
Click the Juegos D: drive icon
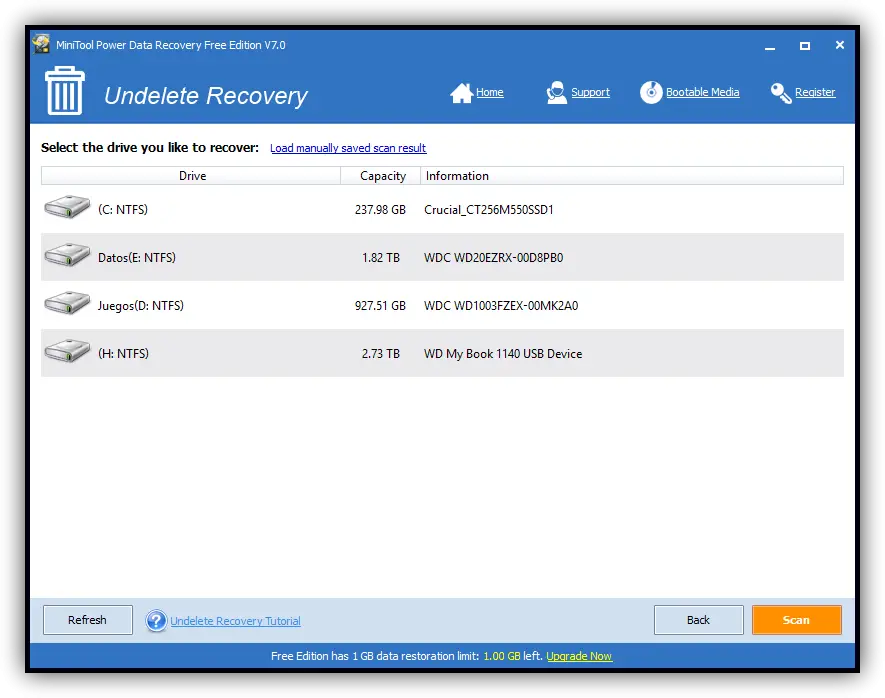pyautogui.click(x=67, y=303)
